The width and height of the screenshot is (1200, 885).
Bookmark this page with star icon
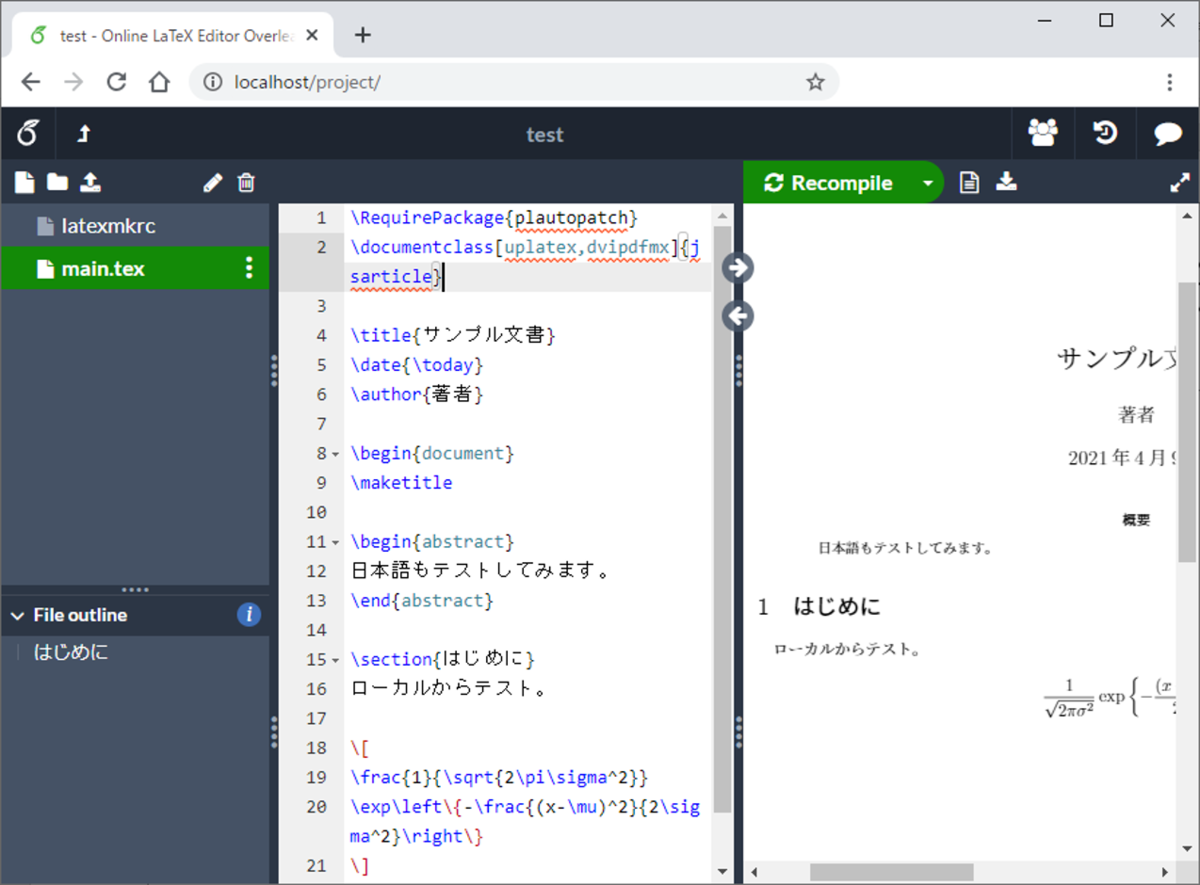click(816, 82)
